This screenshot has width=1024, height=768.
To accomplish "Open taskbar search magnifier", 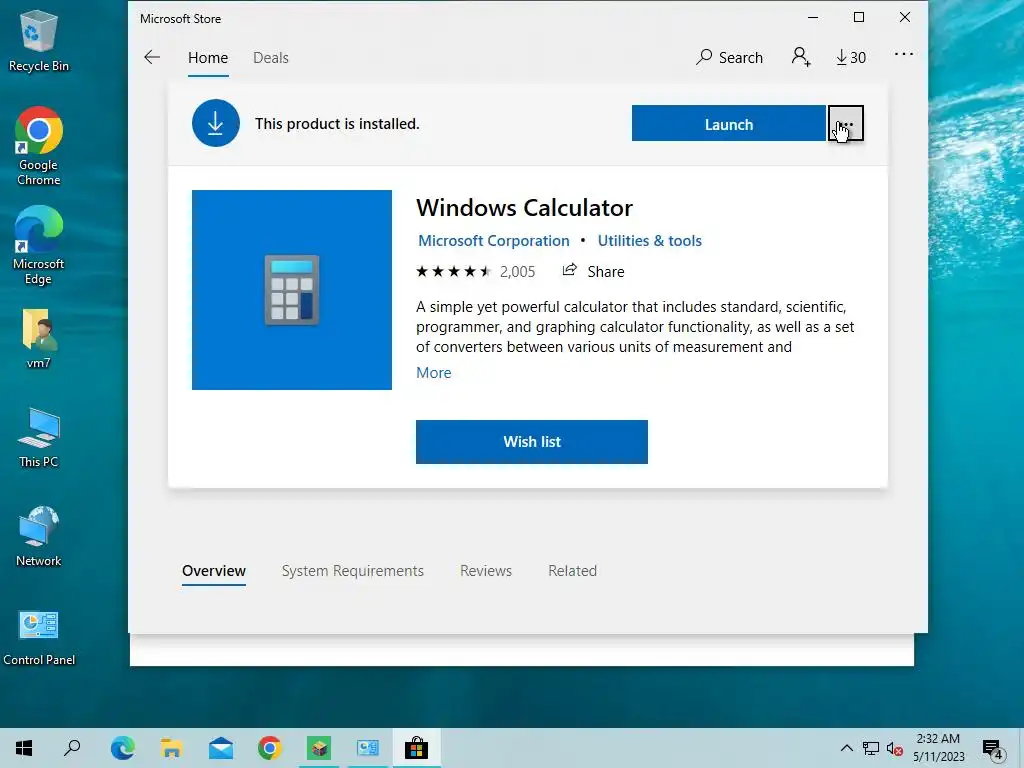I will (72, 748).
